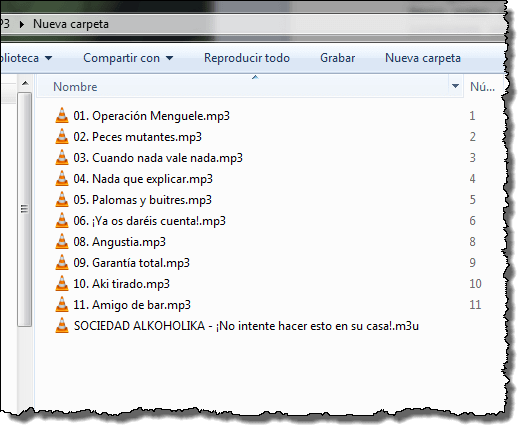Click track number 11 in the Nú column
The height and width of the screenshot is (431, 525).
(475, 305)
